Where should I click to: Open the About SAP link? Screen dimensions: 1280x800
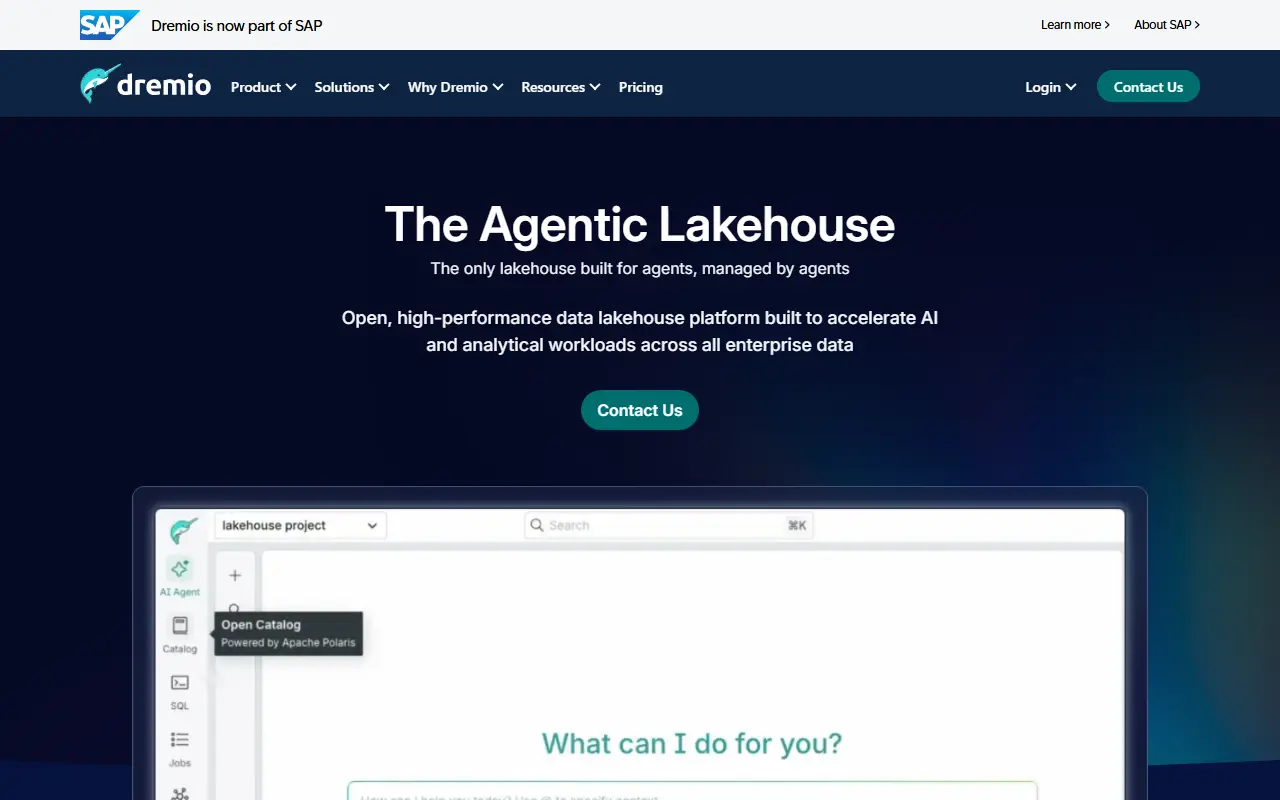coord(1167,25)
